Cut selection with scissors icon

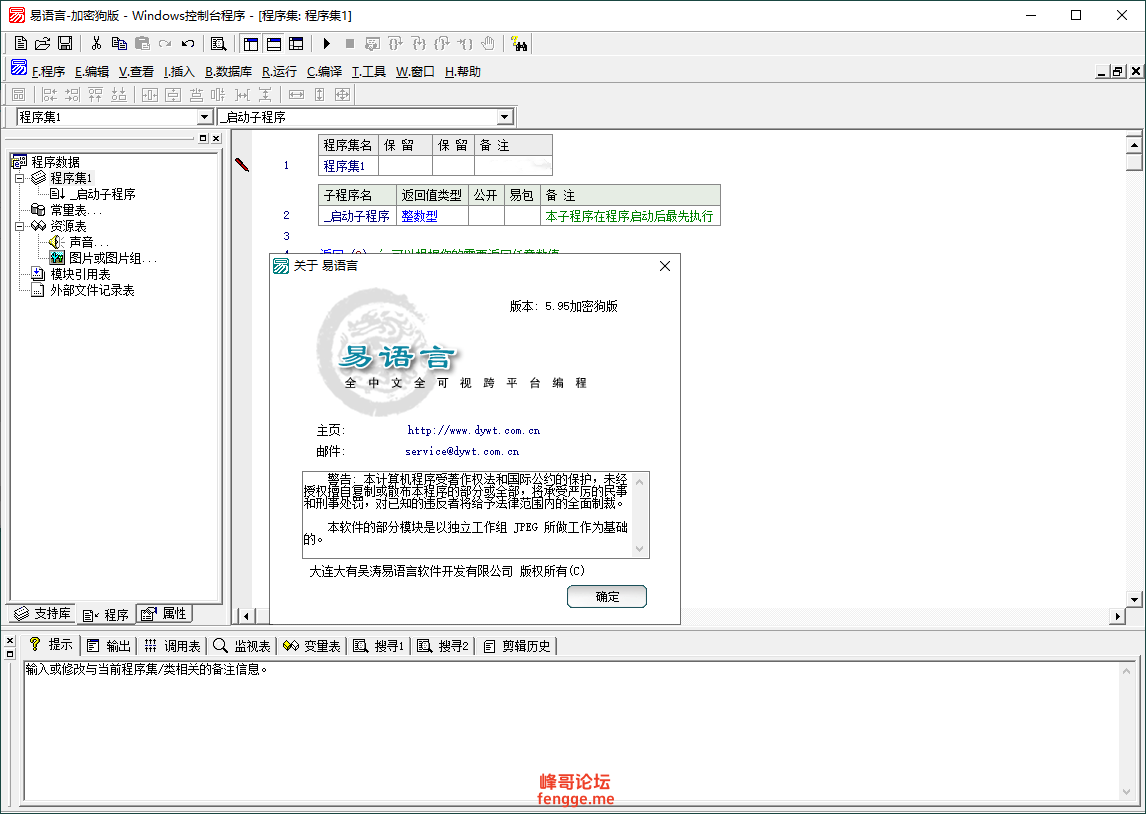pos(96,44)
